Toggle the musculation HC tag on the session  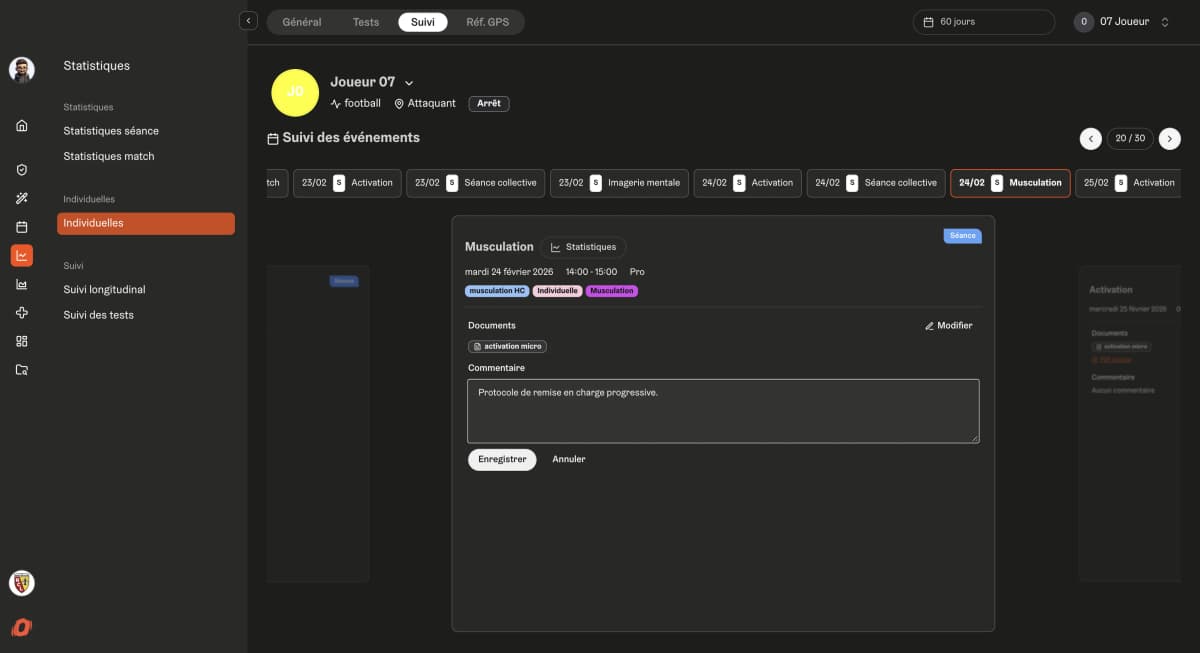point(496,290)
